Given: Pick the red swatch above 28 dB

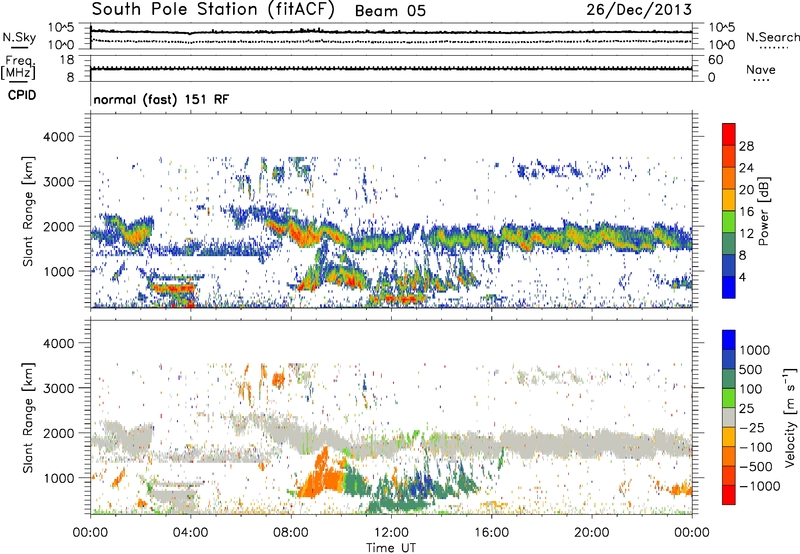Looking at the screenshot, I should point(729,134).
